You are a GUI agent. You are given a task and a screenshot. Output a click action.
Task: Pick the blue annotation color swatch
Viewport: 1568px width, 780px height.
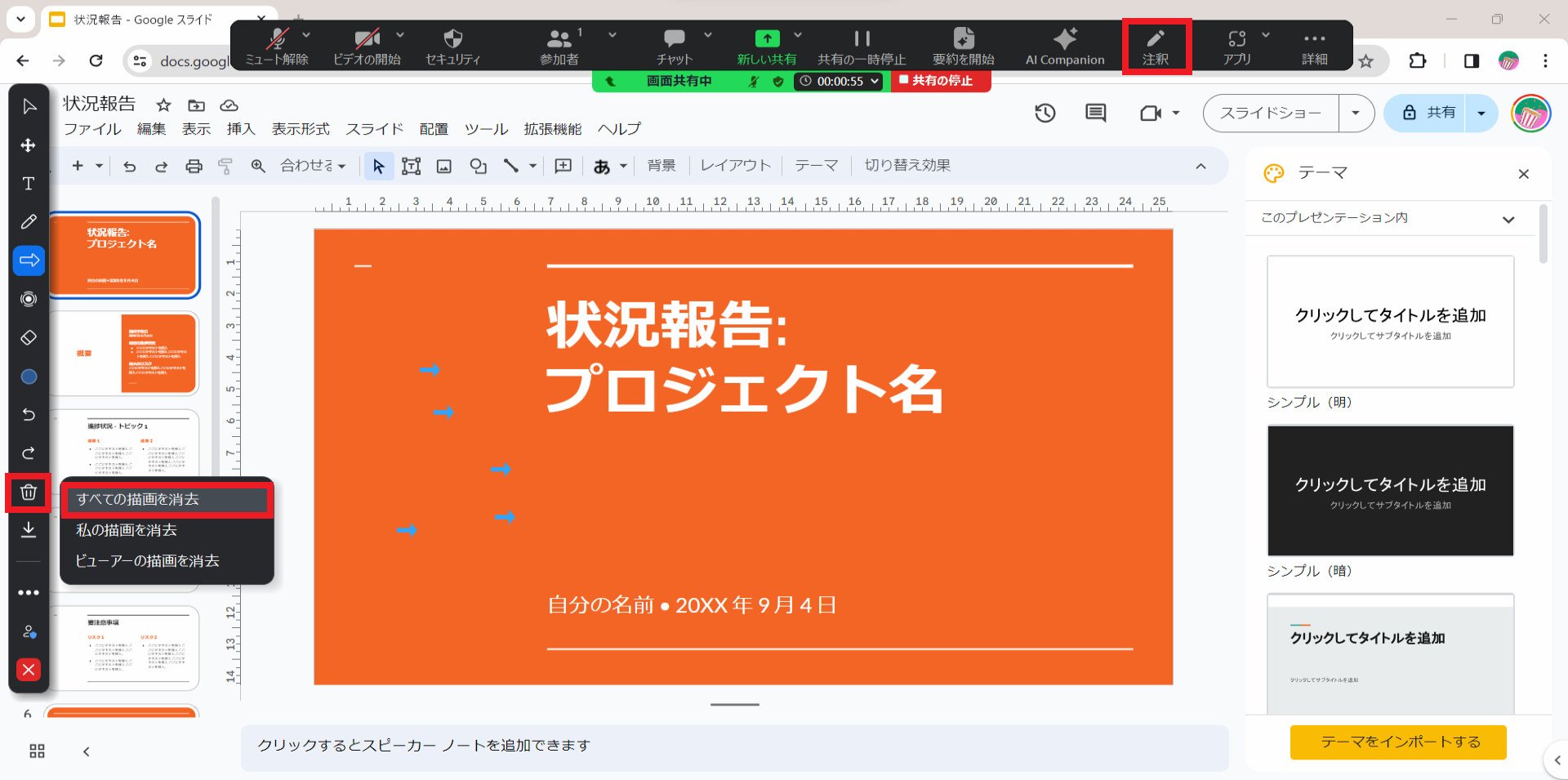pyautogui.click(x=29, y=377)
